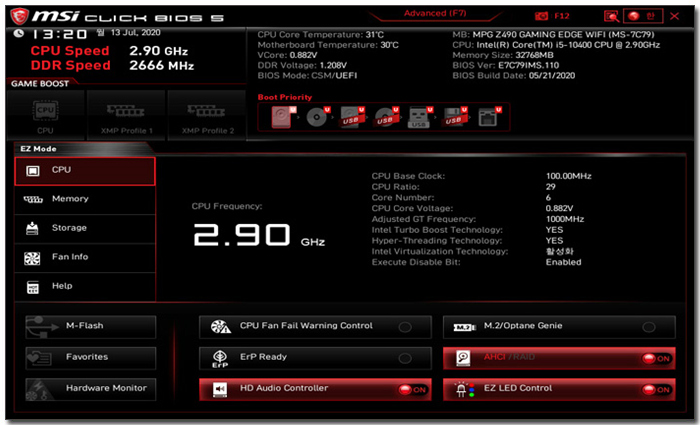Click the Execute Disable Bit value Enabled

(x=563, y=262)
